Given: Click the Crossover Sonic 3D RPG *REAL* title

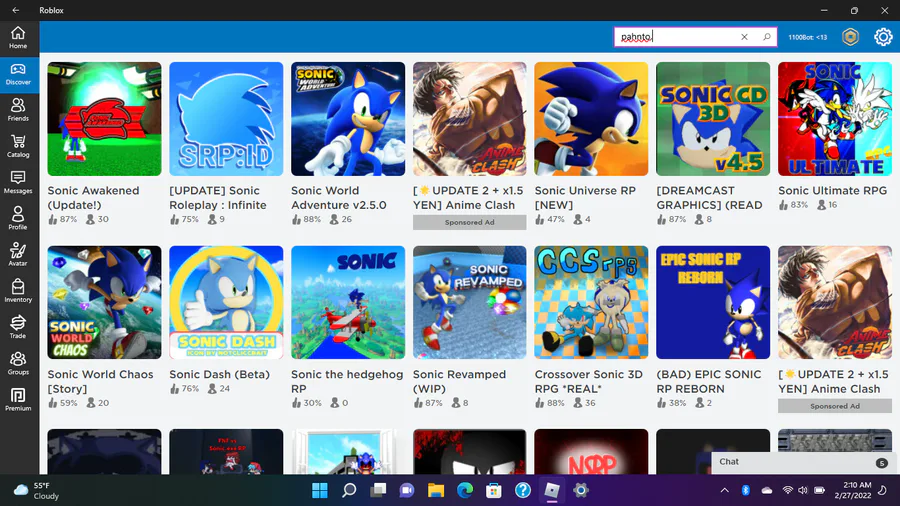Looking at the screenshot, I should 588,382.
